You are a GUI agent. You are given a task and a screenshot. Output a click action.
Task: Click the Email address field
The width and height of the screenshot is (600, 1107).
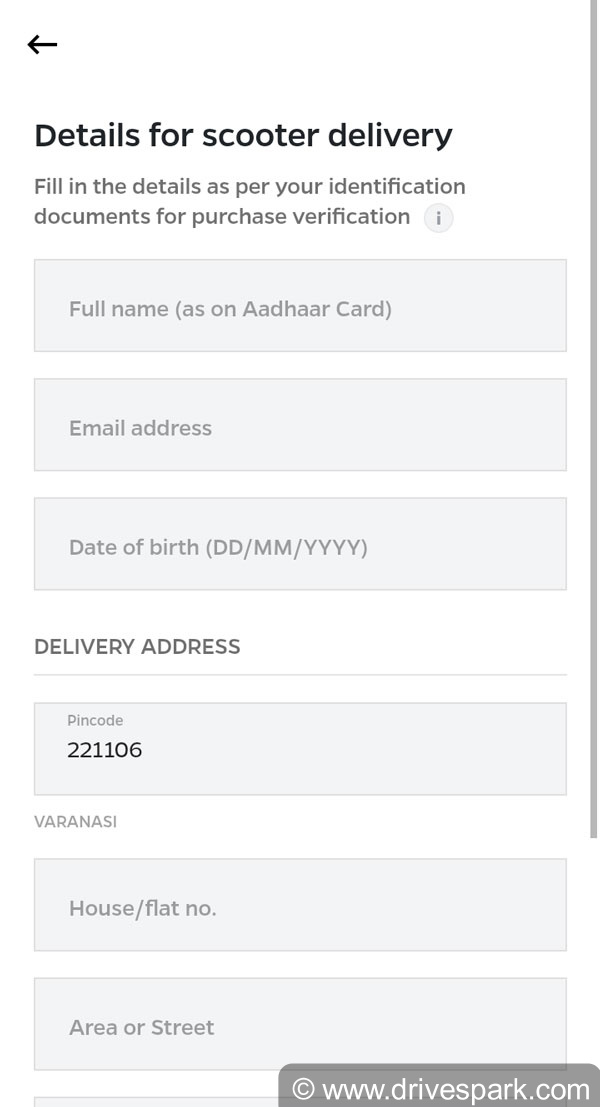(x=300, y=427)
